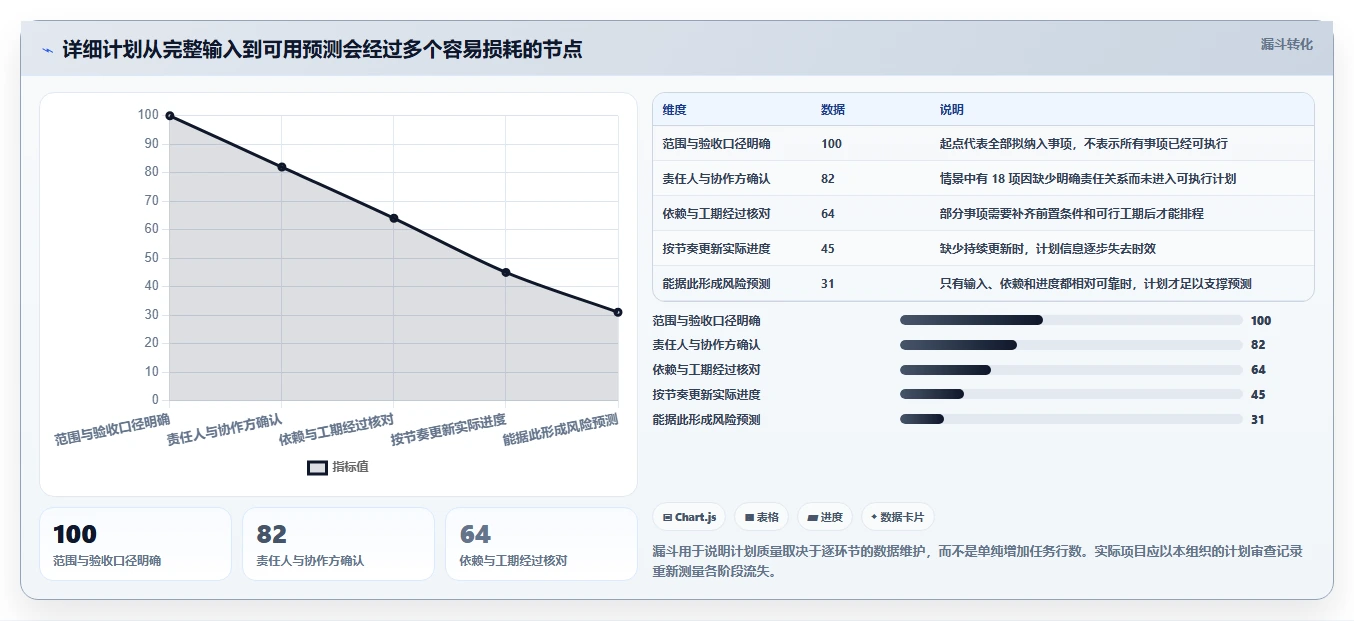This screenshot has height=621, width=1354.
Task: Select the 表格 chip
Action: pyautogui.click(x=761, y=517)
